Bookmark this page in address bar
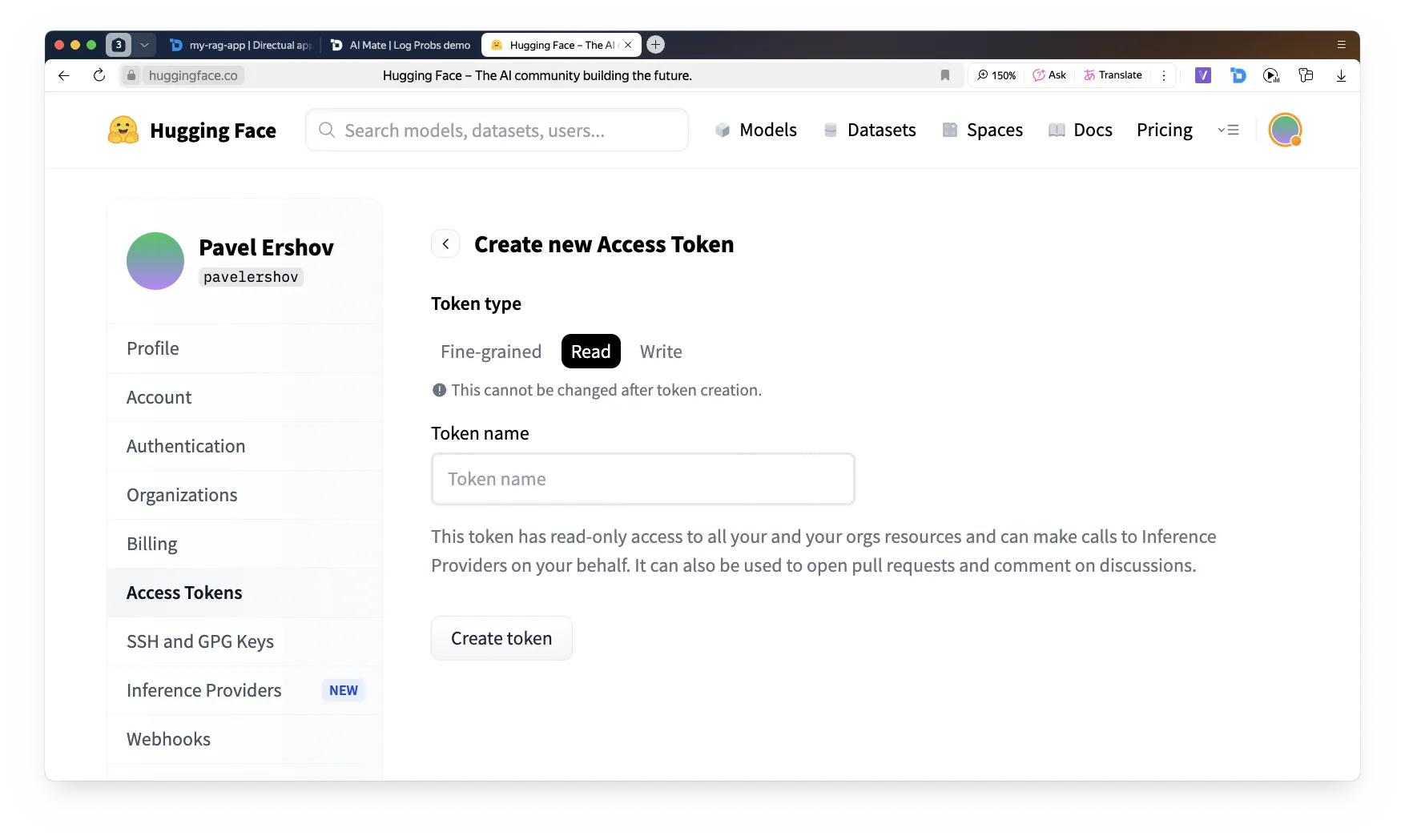 944,75
